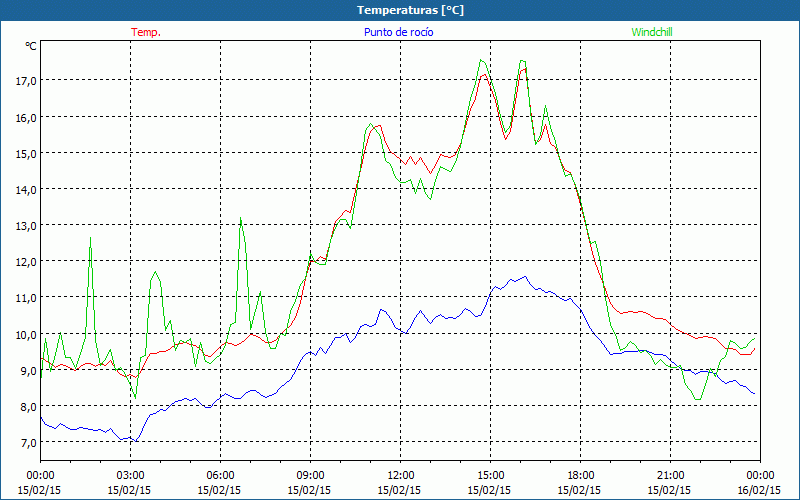Click the Temp. legend label
Image resolution: width=800 pixels, height=500 pixels.
tap(146, 32)
